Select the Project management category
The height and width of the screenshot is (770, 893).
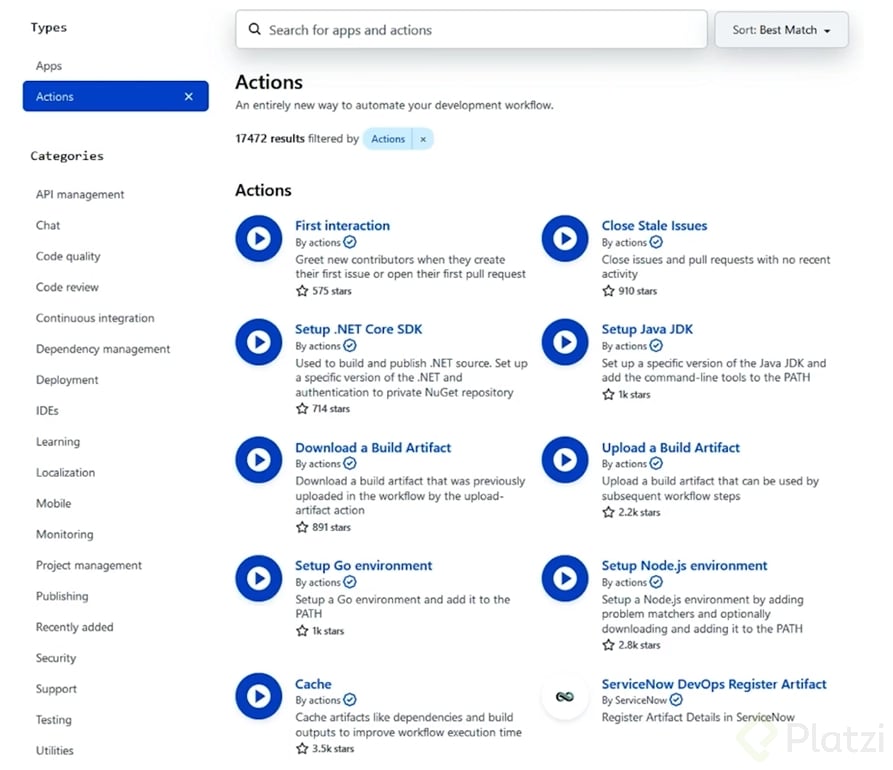point(89,565)
